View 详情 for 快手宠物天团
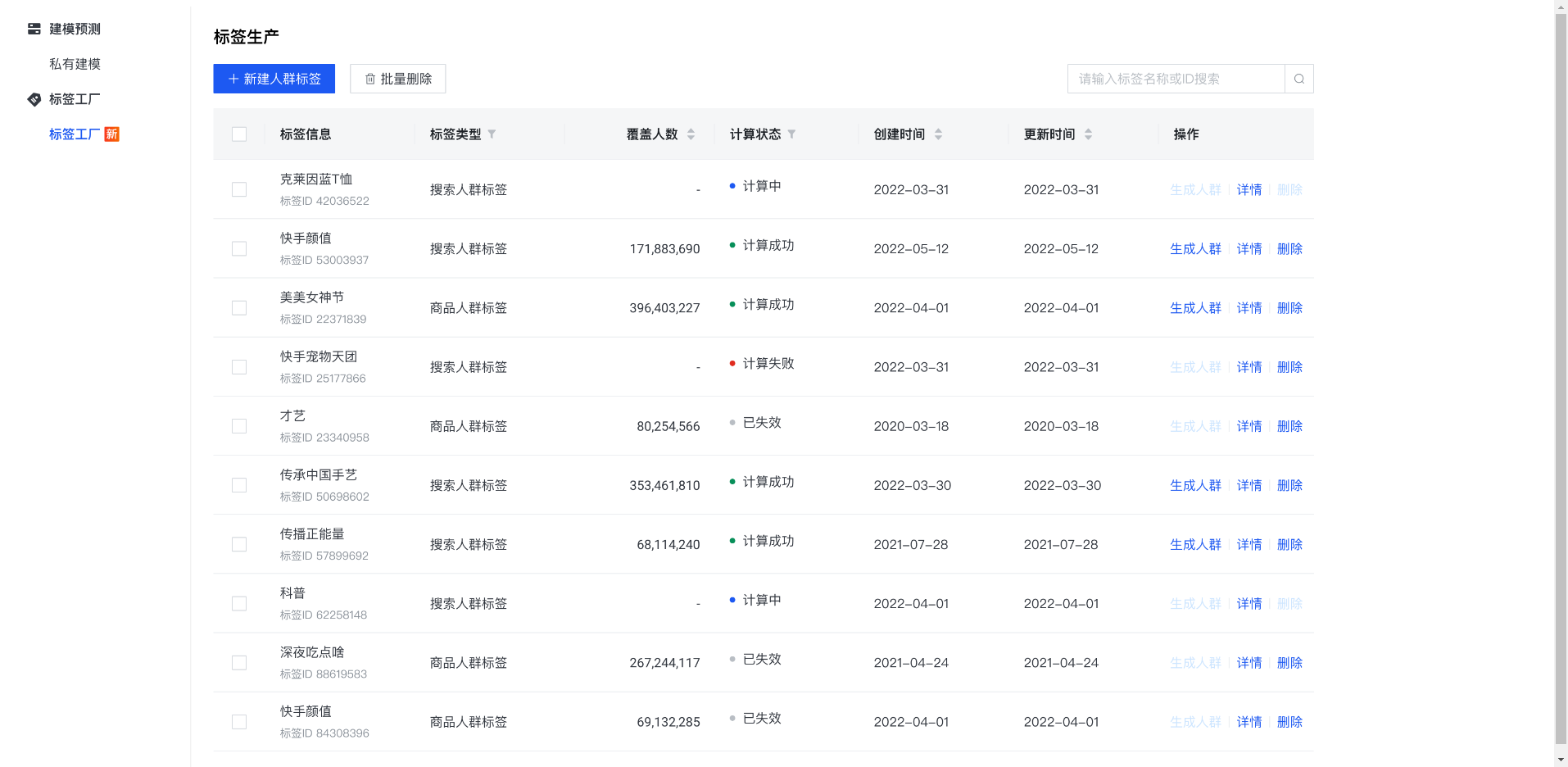 pyautogui.click(x=1249, y=367)
